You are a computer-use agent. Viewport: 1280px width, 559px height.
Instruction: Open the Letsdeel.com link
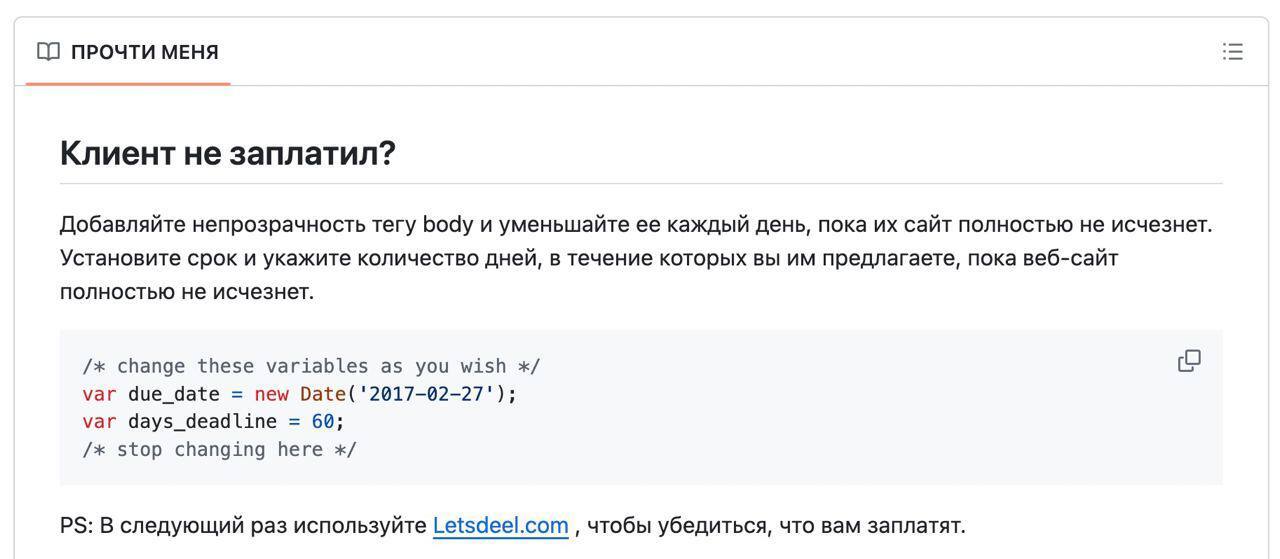tap(500, 525)
